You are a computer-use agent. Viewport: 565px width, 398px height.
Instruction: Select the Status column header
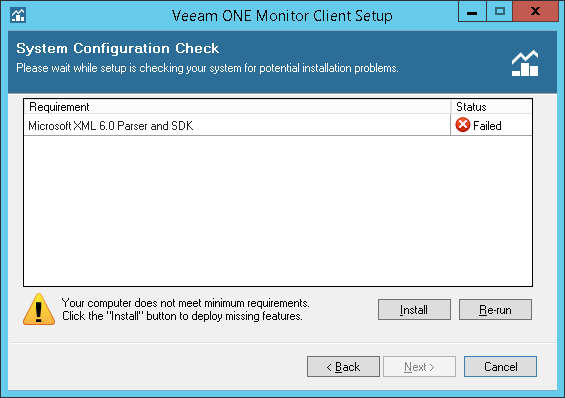491,107
